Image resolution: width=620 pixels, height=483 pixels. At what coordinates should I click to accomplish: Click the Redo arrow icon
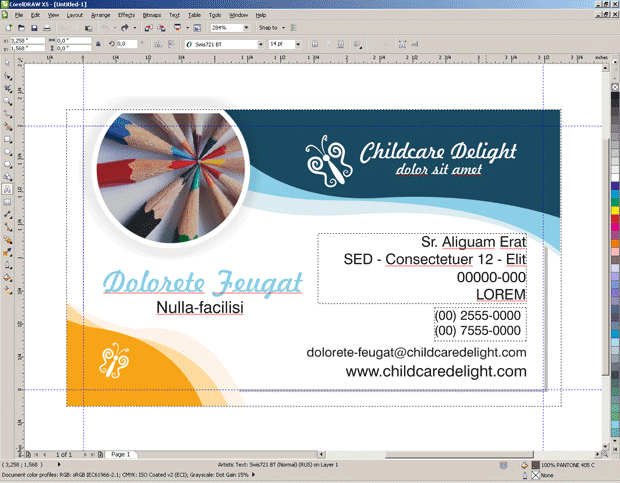(125, 28)
